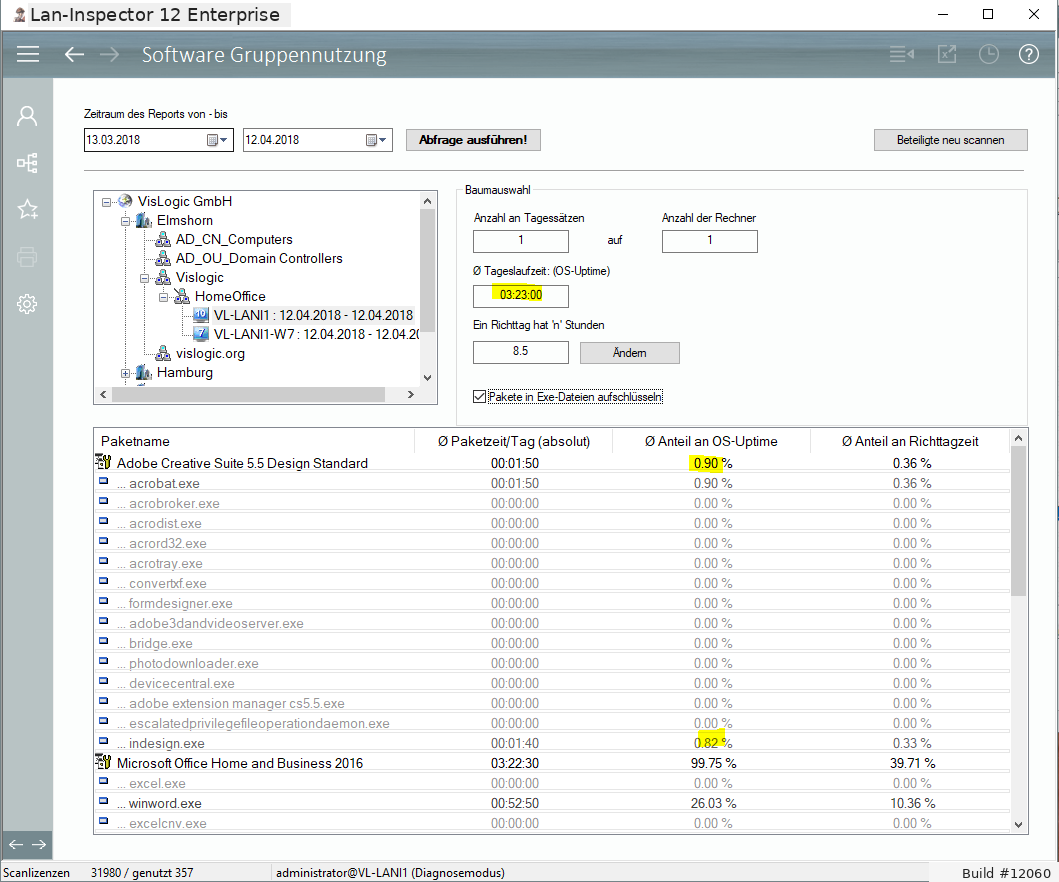Click sidebar bottom right arrow
Screen dimensions: 1059x882
(x=39, y=844)
